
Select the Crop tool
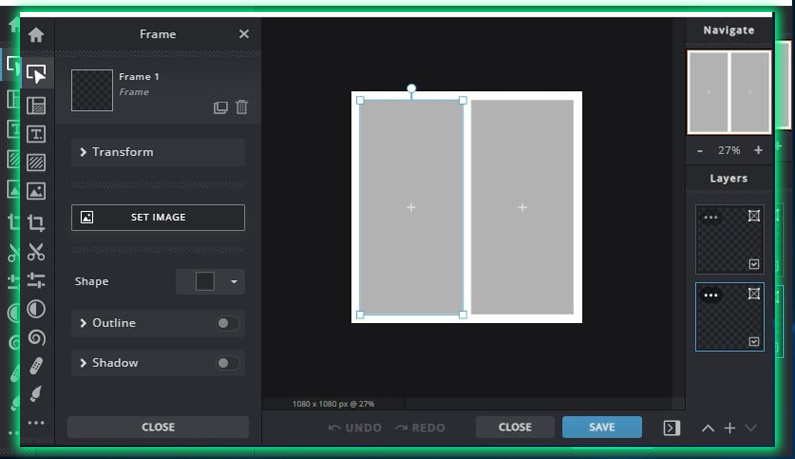click(x=36, y=223)
